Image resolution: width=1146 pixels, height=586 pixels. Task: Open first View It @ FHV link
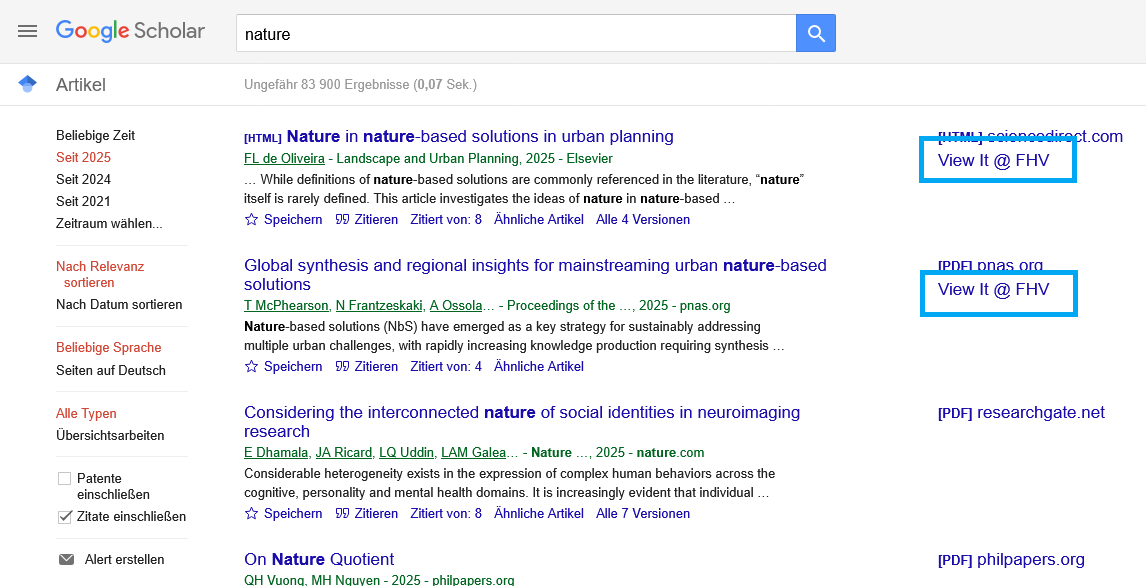click(993, 161)
